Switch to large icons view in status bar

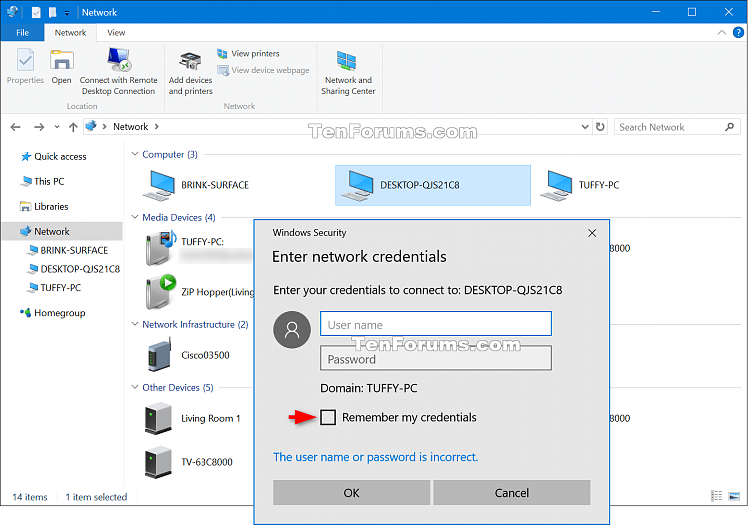tap(734, 496)
